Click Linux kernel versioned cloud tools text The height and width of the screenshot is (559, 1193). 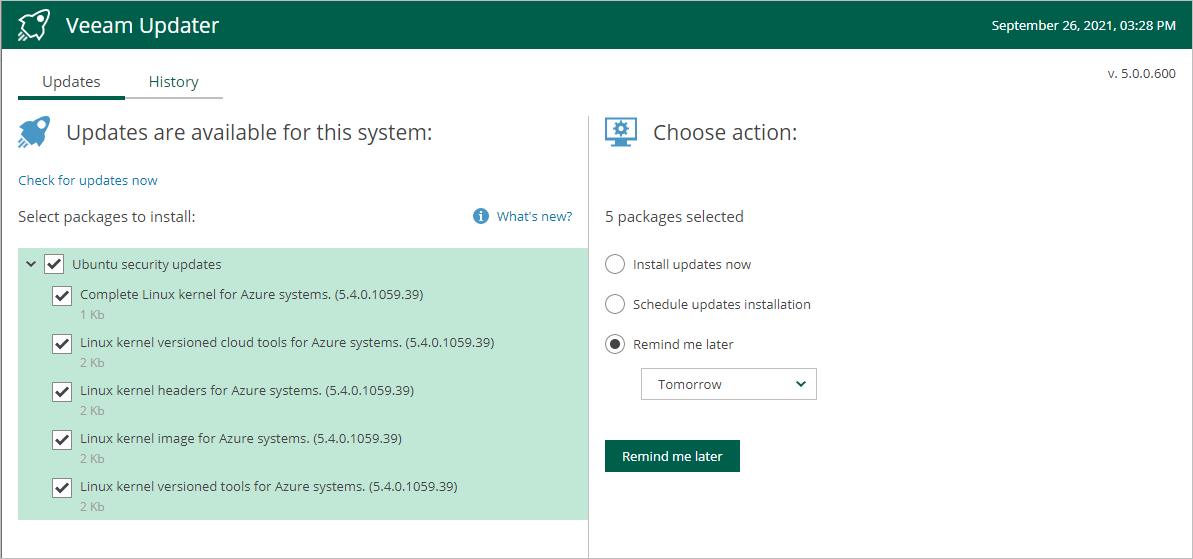click(287, 342)
